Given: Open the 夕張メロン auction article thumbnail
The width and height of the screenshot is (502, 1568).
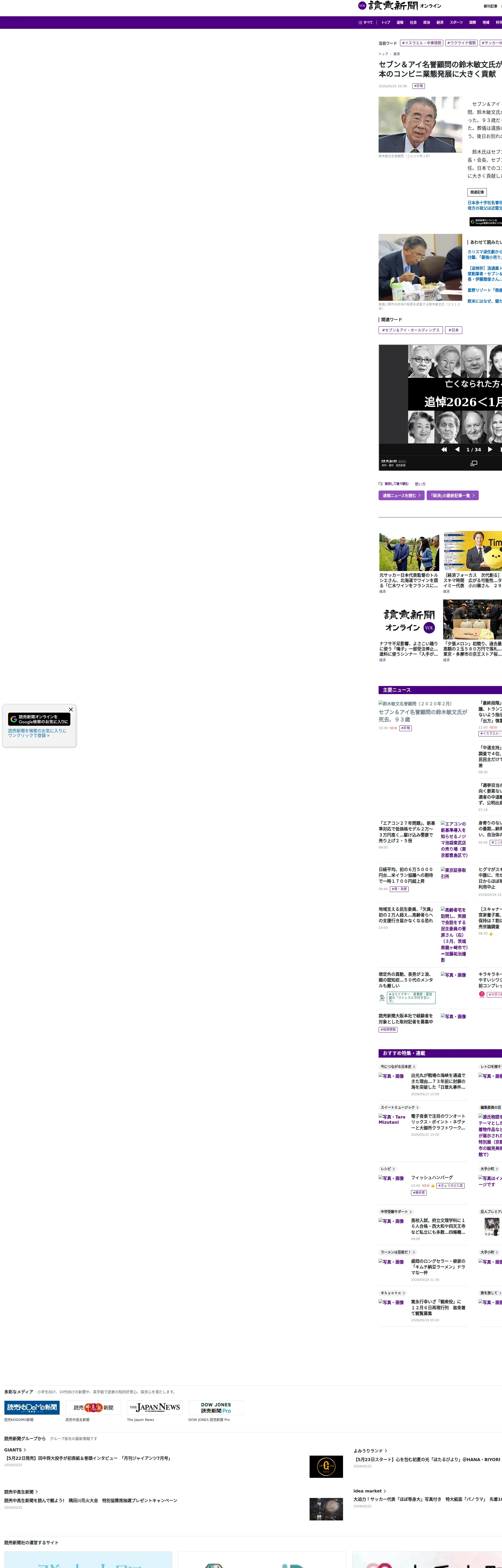Looking at the screenshot, I should pyautogui.click(x=473, y=620).
